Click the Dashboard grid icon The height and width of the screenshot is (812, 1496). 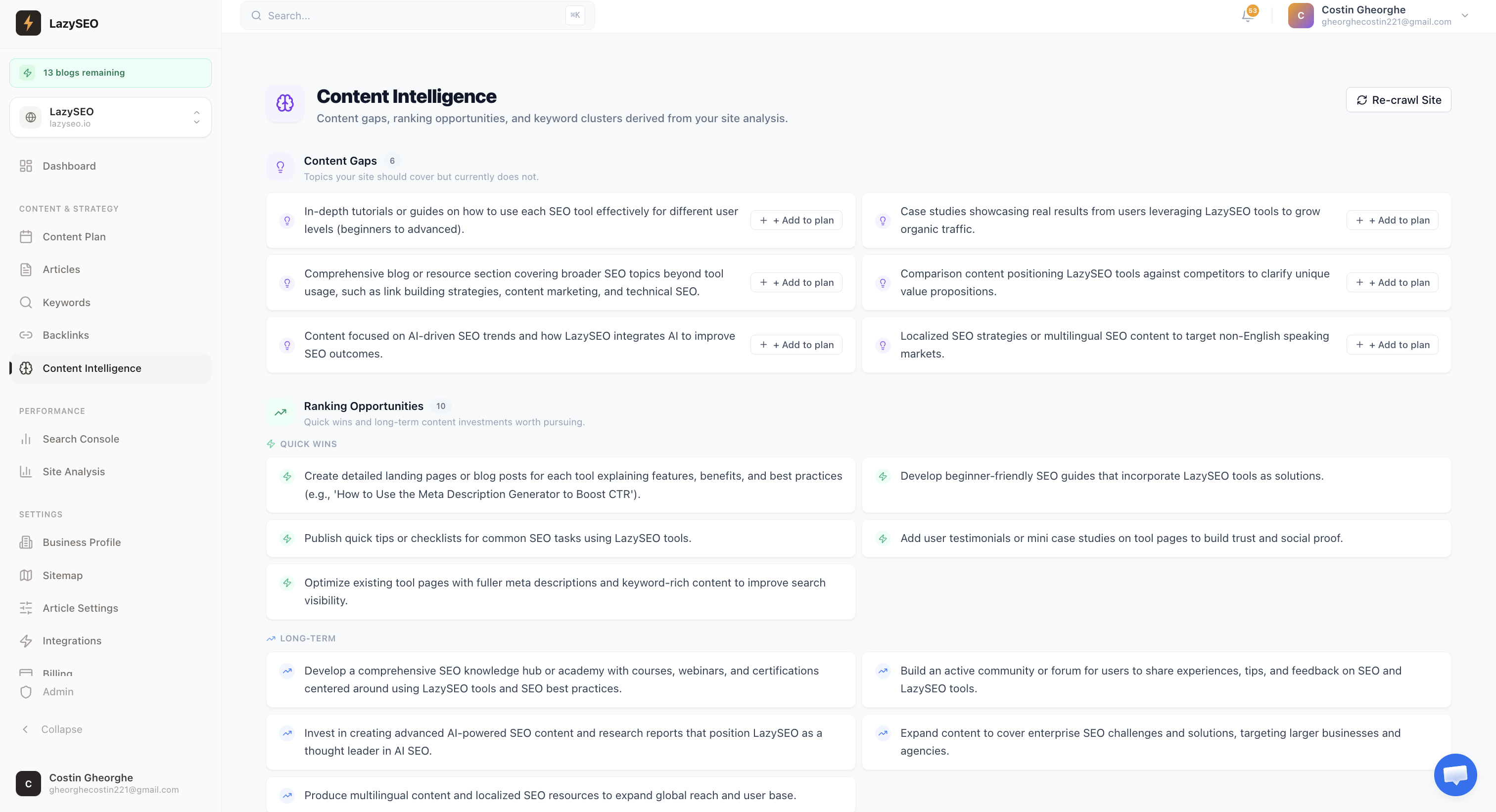click(x=26, y=166)
